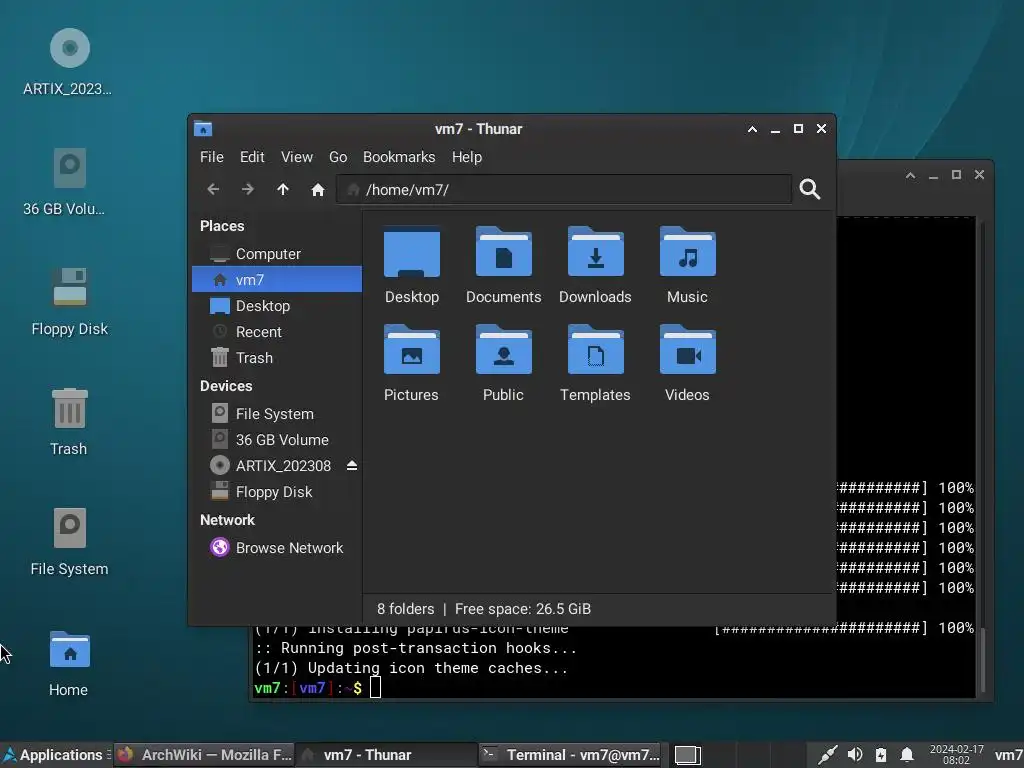This screenshot has height=768, width=1024.
Task: Open the Edit menu
Action: 252,157
